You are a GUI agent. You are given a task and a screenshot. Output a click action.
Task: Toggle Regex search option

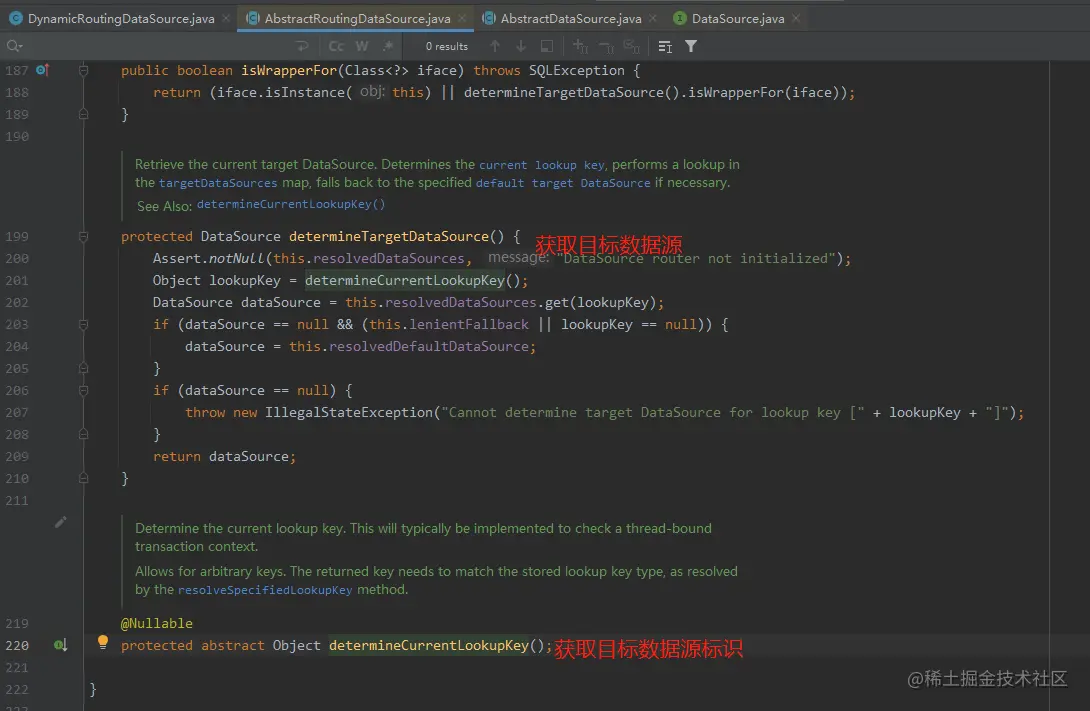pyautogui.click(x=388, y=46)
